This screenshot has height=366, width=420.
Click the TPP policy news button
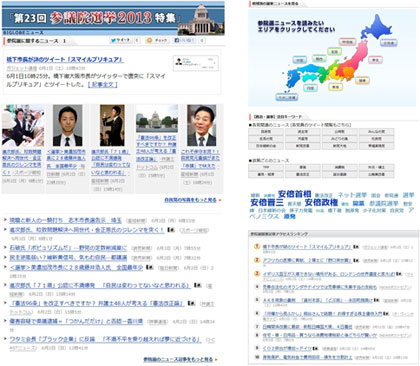266,167
